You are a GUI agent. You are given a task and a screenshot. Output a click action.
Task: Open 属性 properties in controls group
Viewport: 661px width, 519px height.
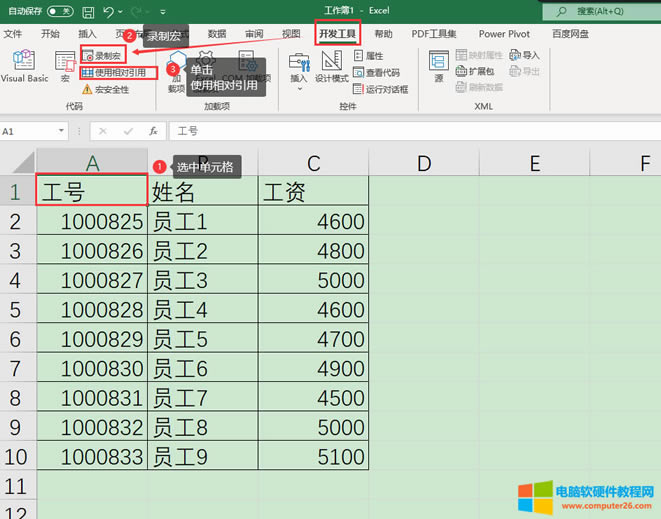pyautogui.click(x=368, y=57)
